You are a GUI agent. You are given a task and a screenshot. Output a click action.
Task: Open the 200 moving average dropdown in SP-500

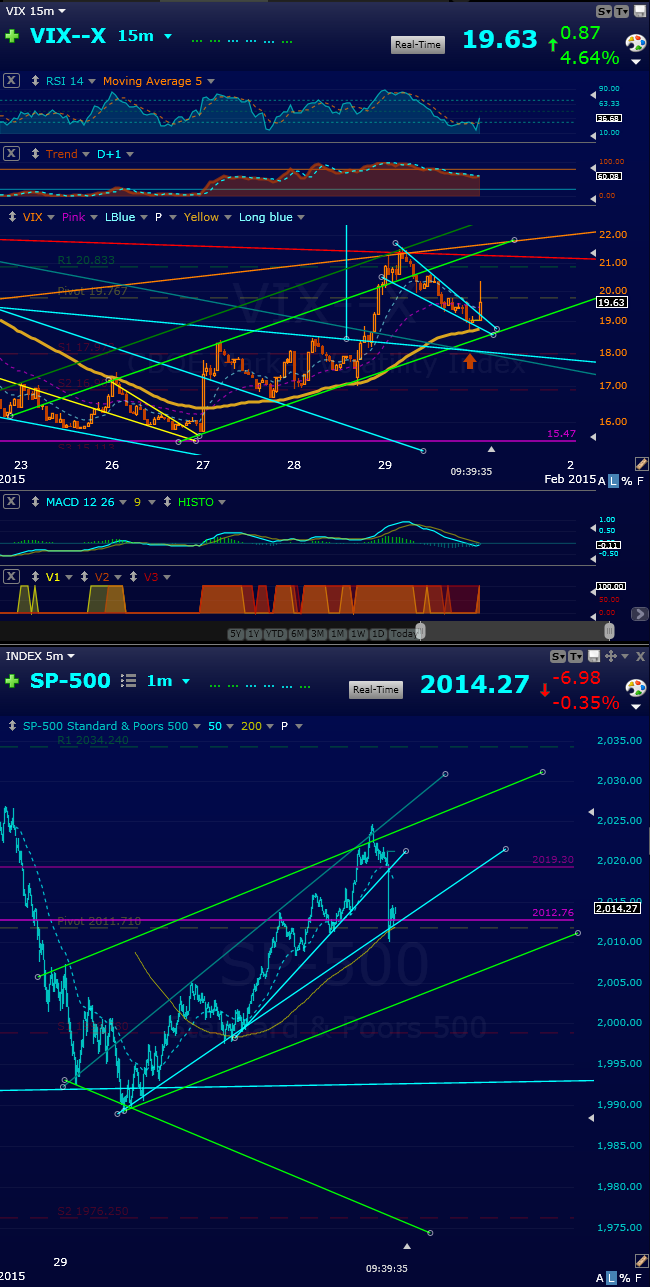click(x=270, y=726)
